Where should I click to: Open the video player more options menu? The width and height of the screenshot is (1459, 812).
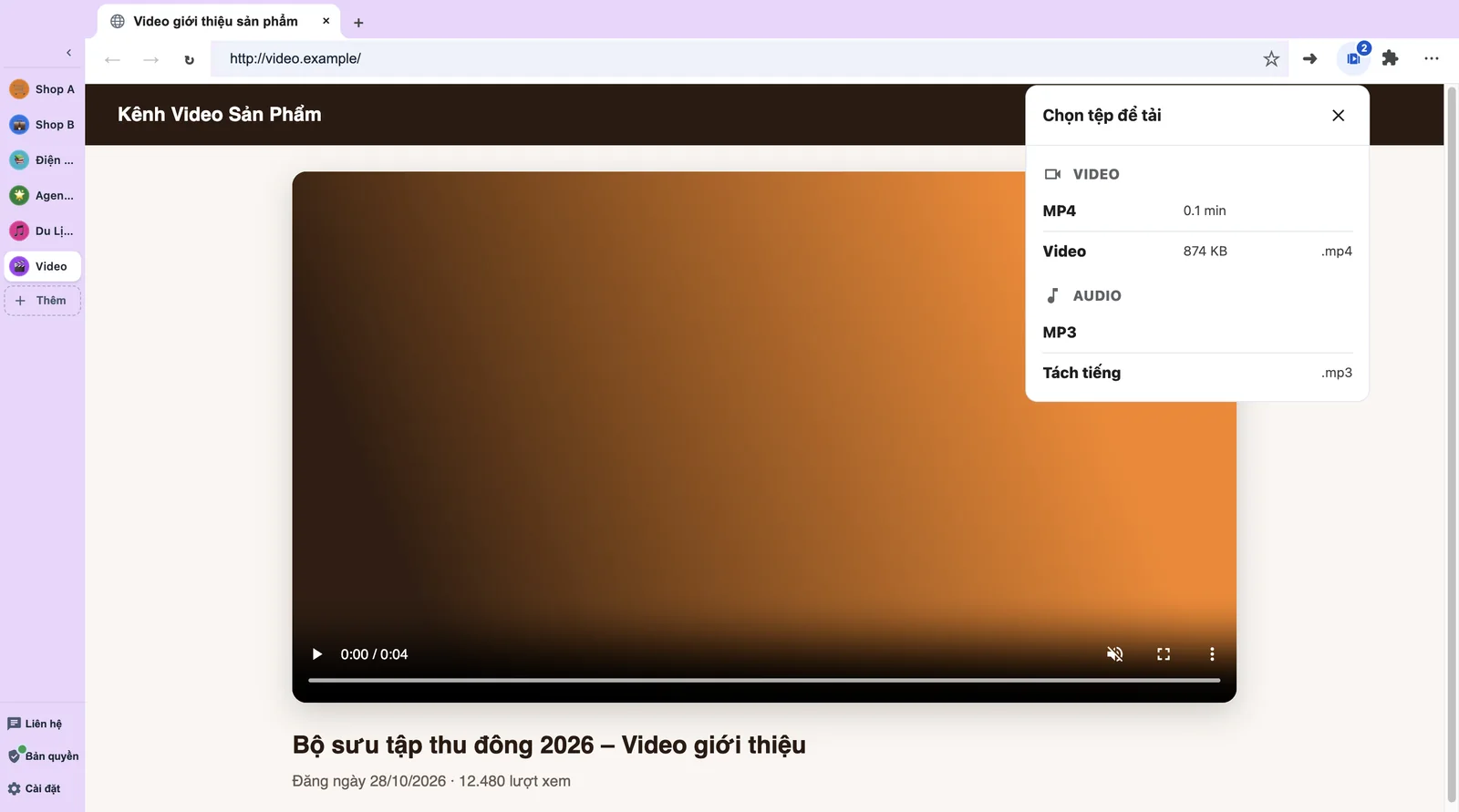1212,654
